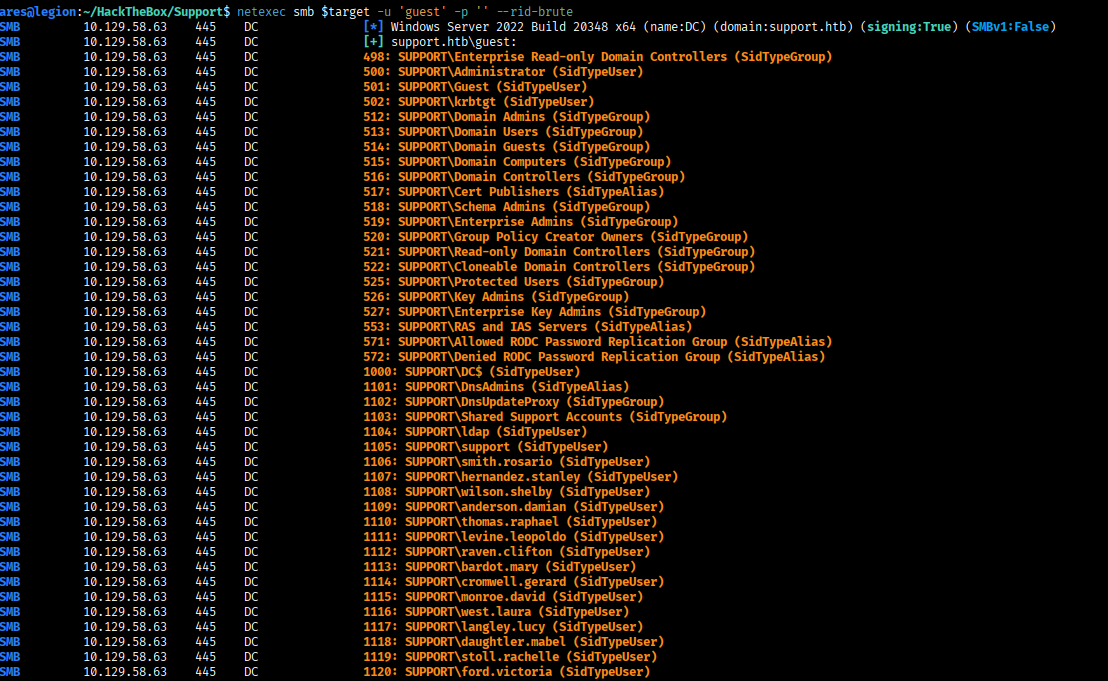Image resolution: width=1108 pixels, height=681 pixels.
Task: Click the 'SMBv1:False' text in banner
Action: 1010,27
